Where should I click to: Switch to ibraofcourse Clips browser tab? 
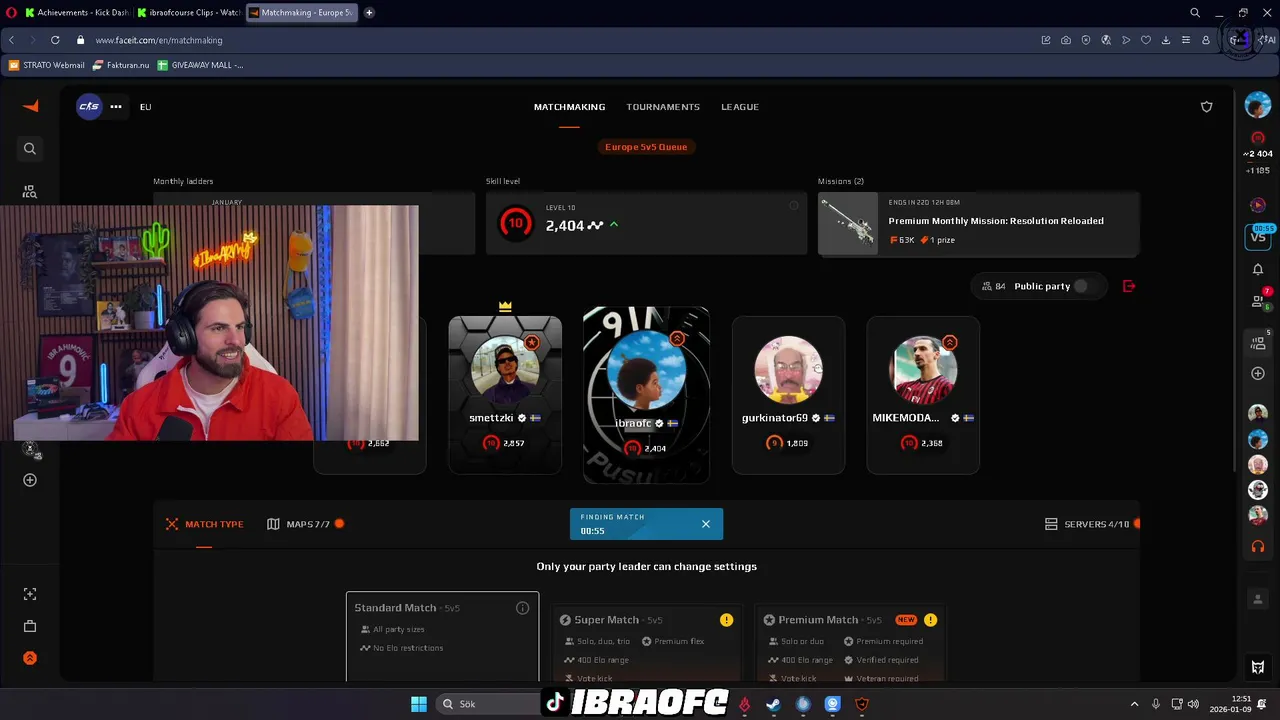(x=189, y=13)
